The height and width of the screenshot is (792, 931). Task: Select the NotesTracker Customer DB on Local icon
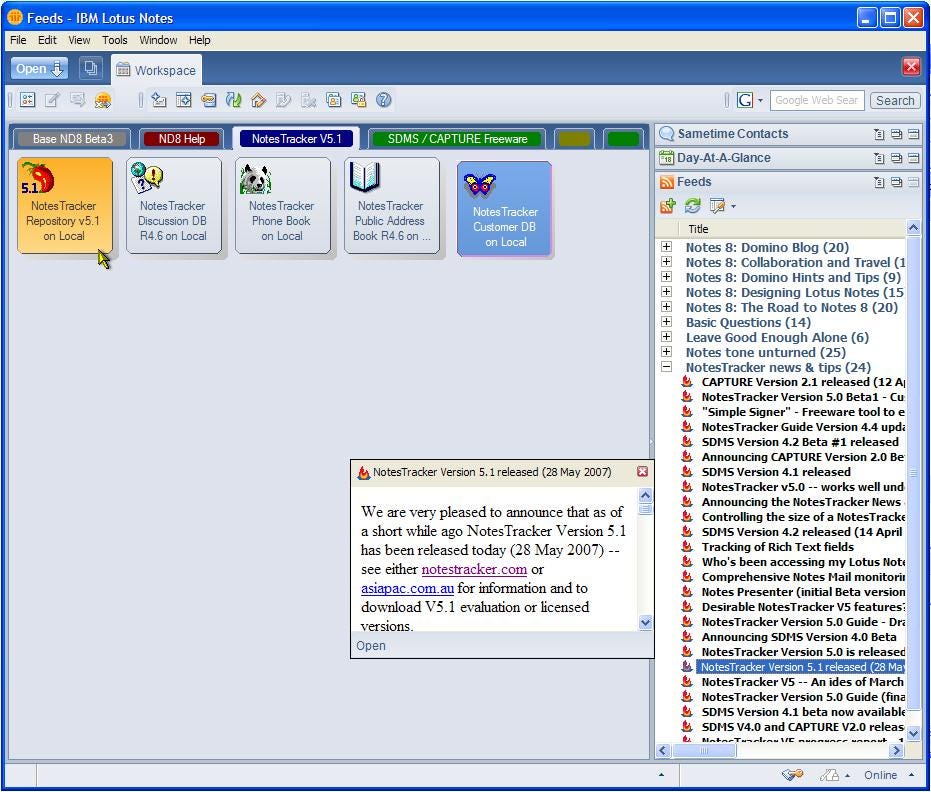[x=505, y=209]
